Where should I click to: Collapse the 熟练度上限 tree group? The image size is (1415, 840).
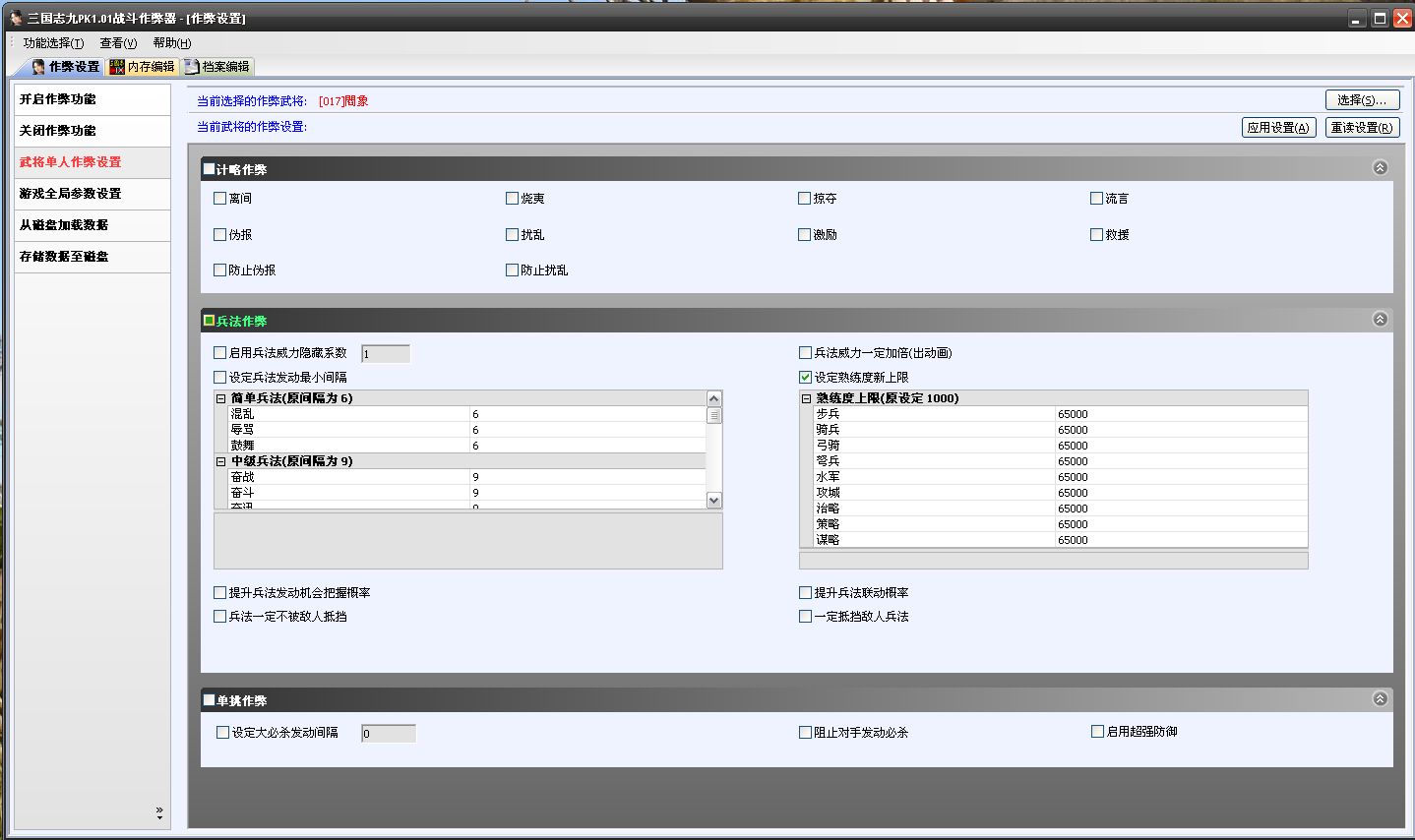tap(807, 398)
